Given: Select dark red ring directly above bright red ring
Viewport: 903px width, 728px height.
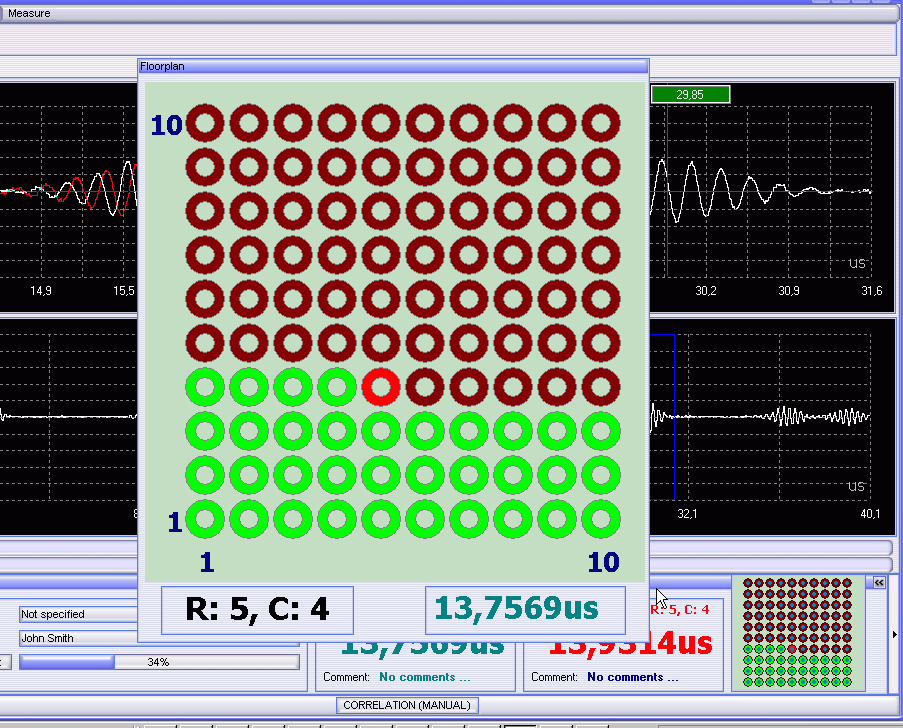Looking at the screenshot, I should tap(381, 343).
